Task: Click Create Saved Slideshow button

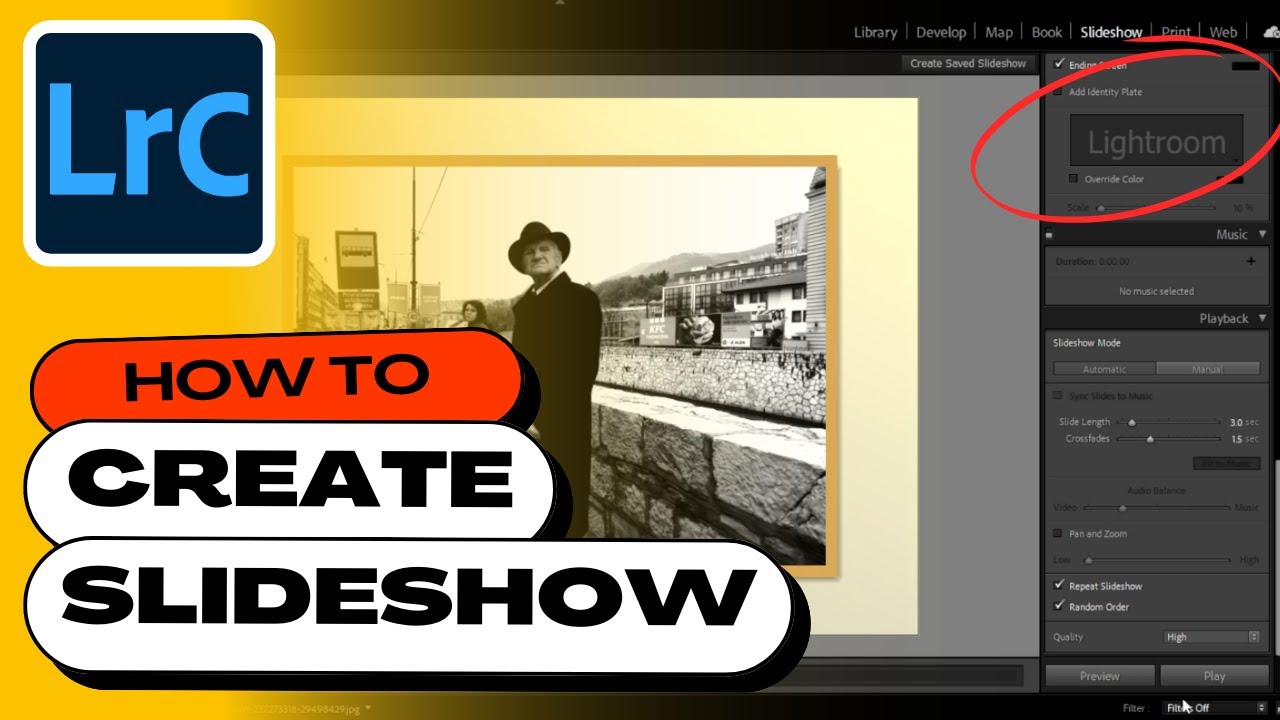Action: [x=968, y=63]
